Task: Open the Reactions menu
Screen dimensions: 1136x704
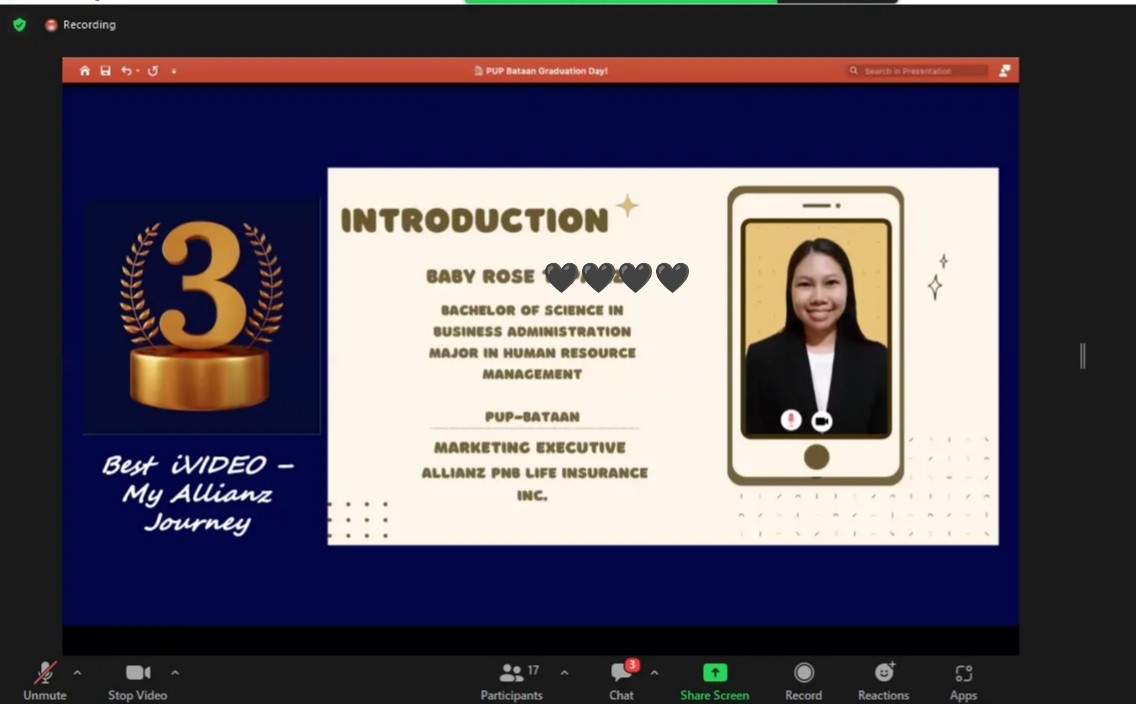Action: pos(883,681)
